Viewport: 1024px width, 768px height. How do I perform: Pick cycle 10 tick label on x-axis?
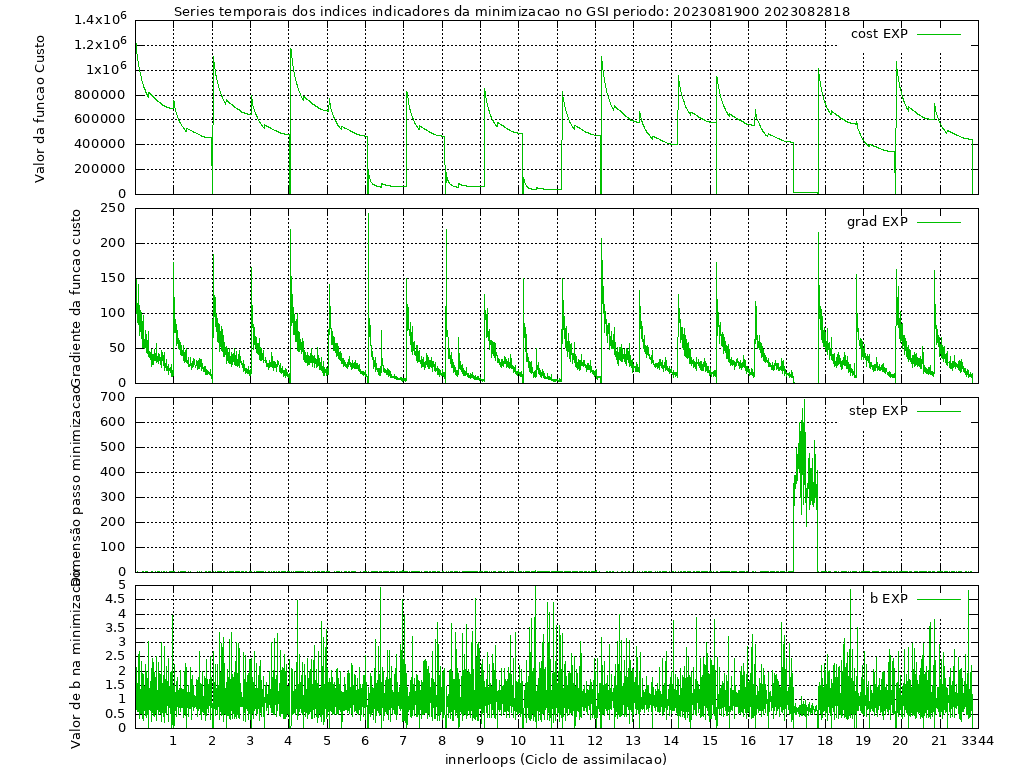click(x=518, y=741)
